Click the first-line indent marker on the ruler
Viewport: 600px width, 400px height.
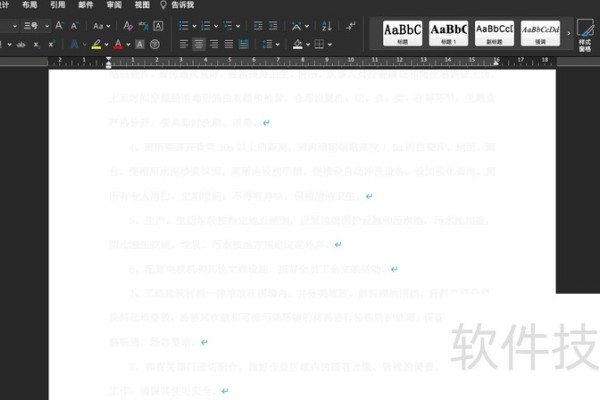[109, 59]
